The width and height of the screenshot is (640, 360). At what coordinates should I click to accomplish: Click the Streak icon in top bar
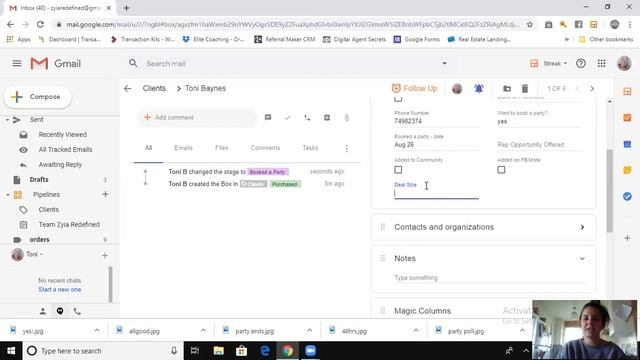point(534,63)
